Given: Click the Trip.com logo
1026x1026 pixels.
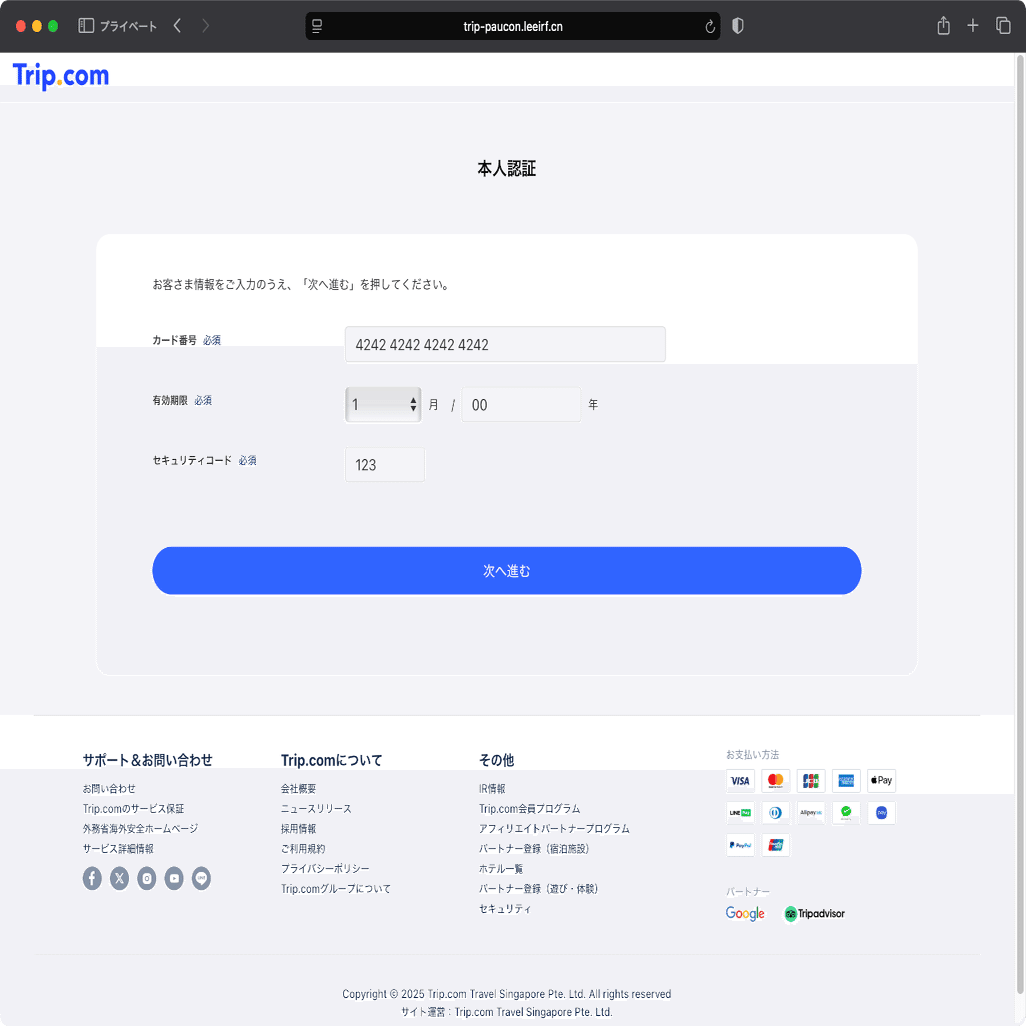Looking at the screenshot, I should (61, 76).
